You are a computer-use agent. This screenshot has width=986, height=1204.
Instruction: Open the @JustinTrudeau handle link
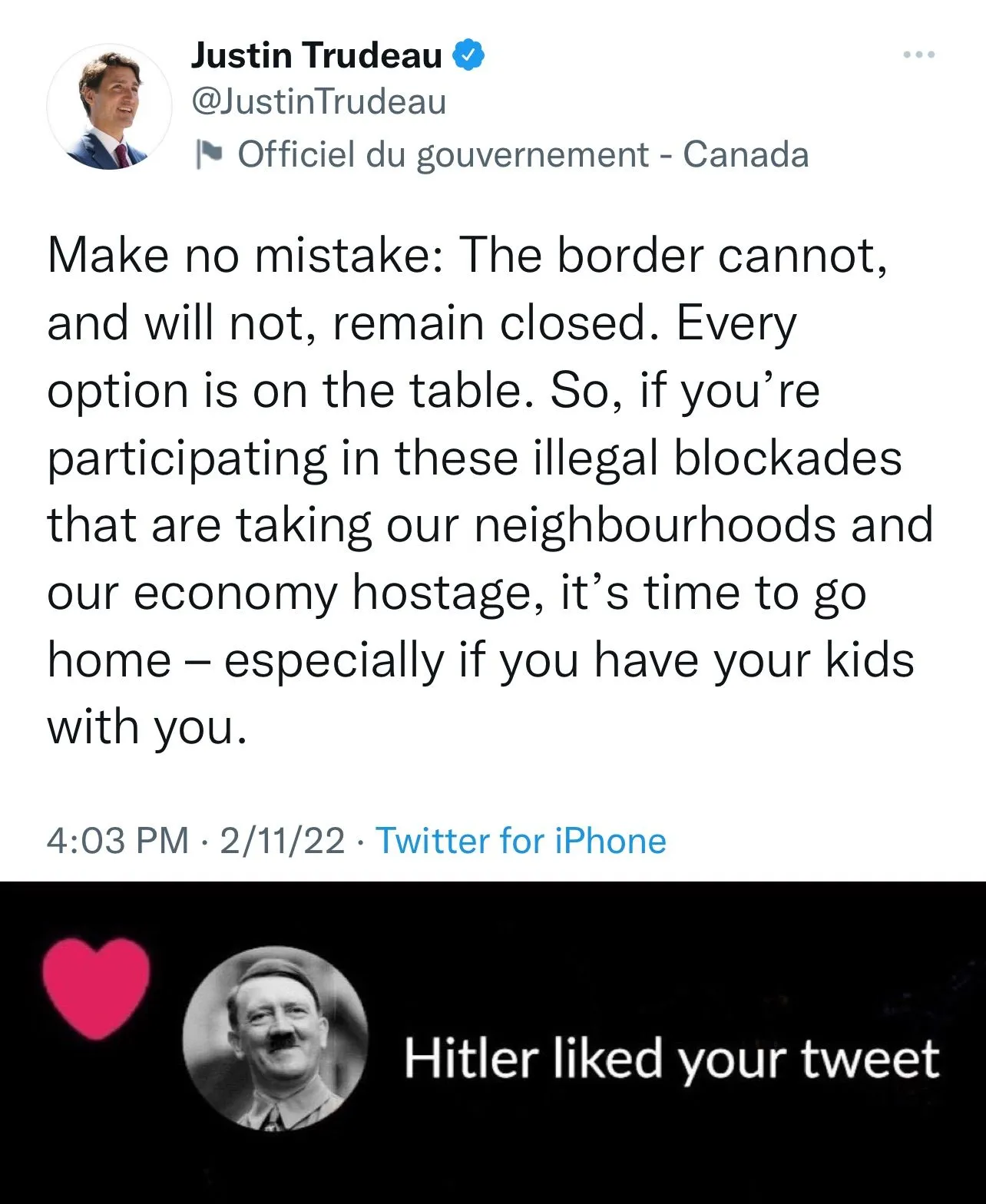pyautogui.click(x=318, y=102)
